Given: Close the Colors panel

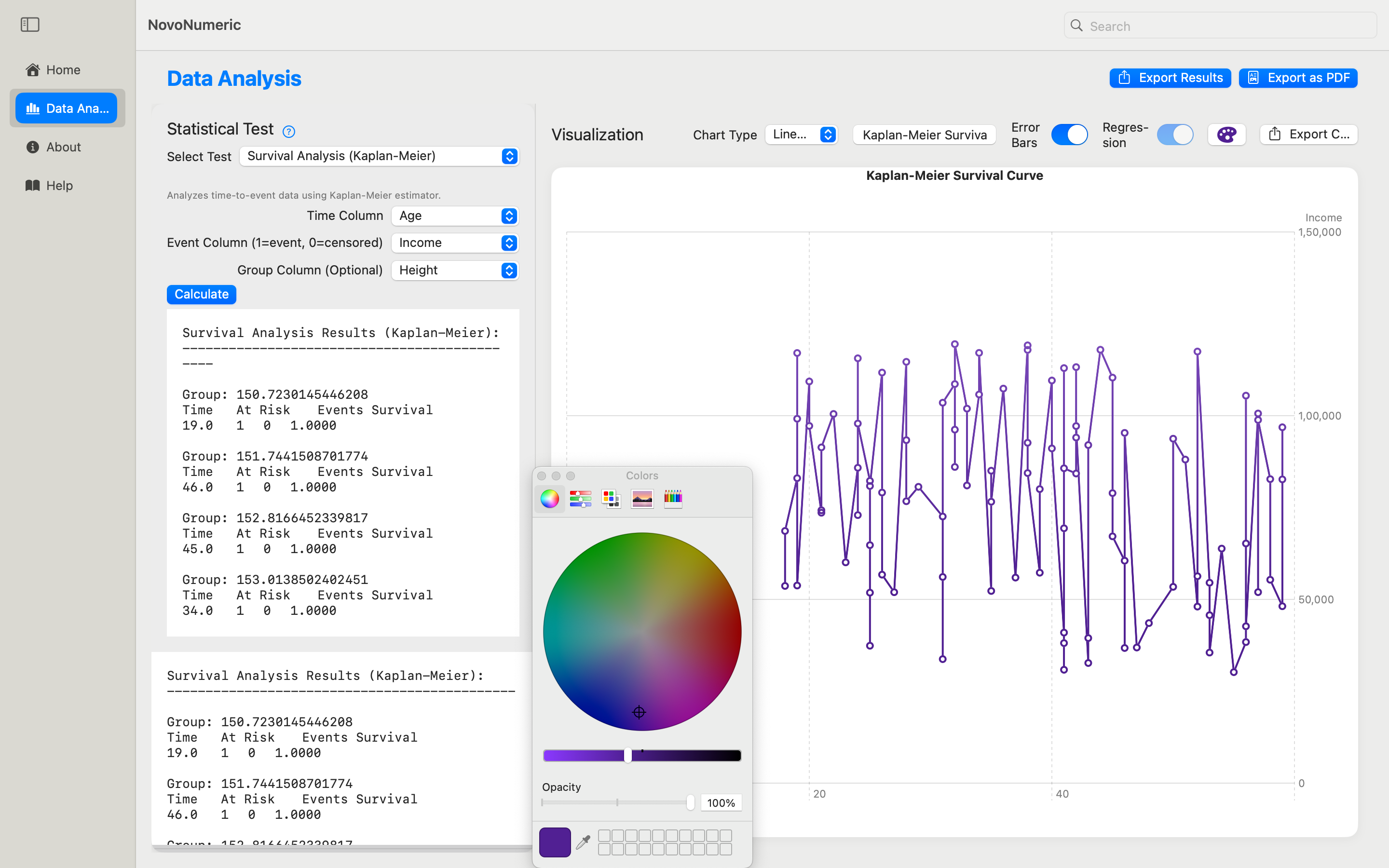Looking at the screenshot, I should tap(541, 476).
